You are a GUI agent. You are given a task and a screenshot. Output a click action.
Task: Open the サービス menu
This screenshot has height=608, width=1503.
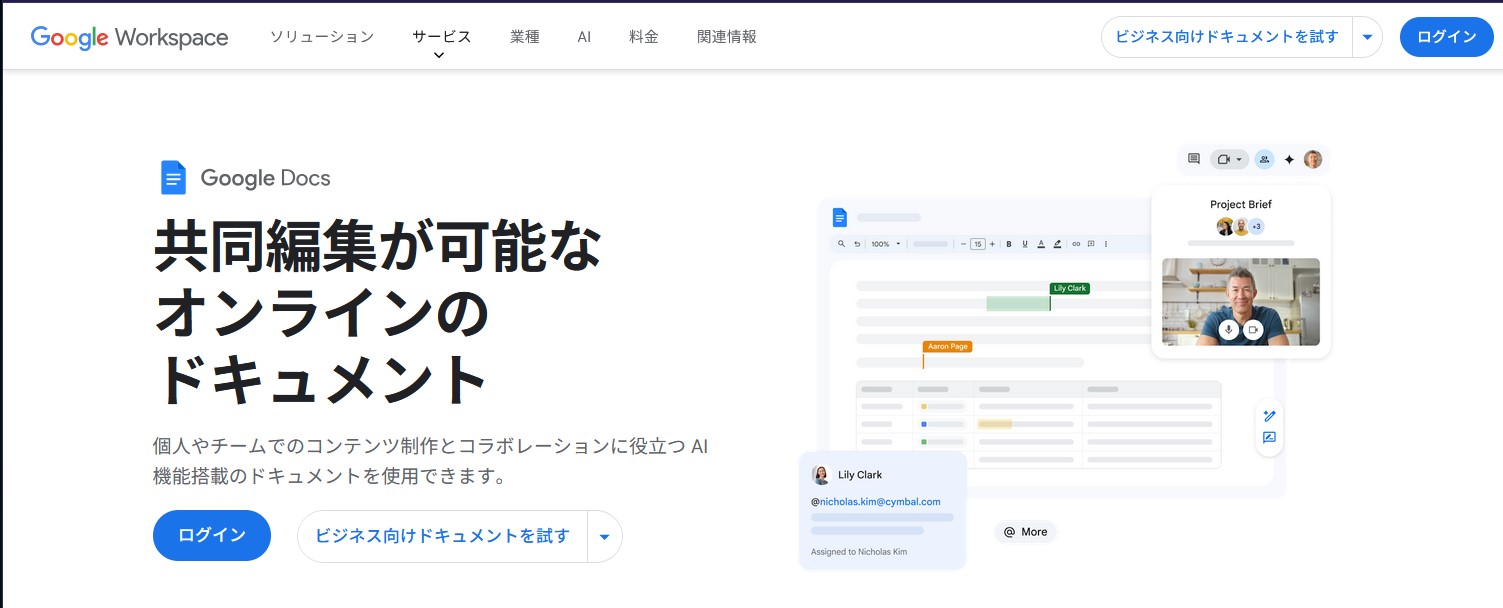click(x=441, y=37)
